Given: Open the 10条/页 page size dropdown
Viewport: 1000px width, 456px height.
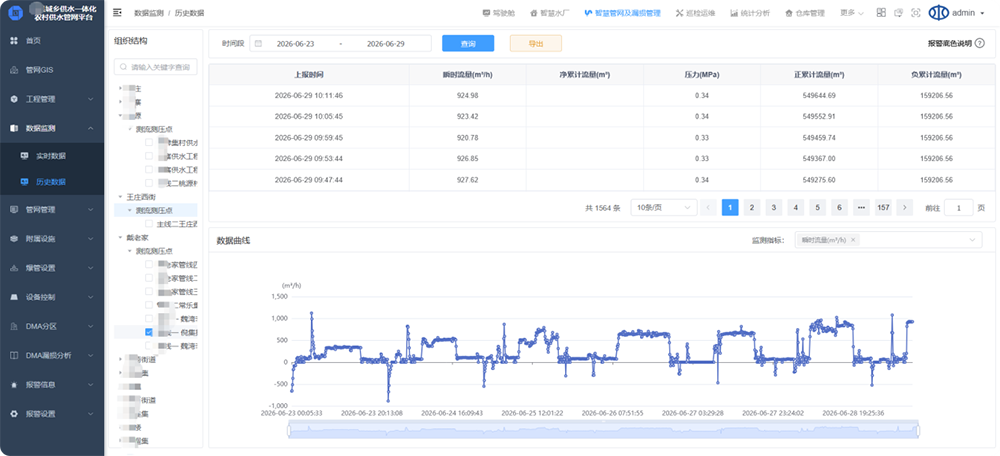Looking at the screenshot, I should tap(664, 207).
